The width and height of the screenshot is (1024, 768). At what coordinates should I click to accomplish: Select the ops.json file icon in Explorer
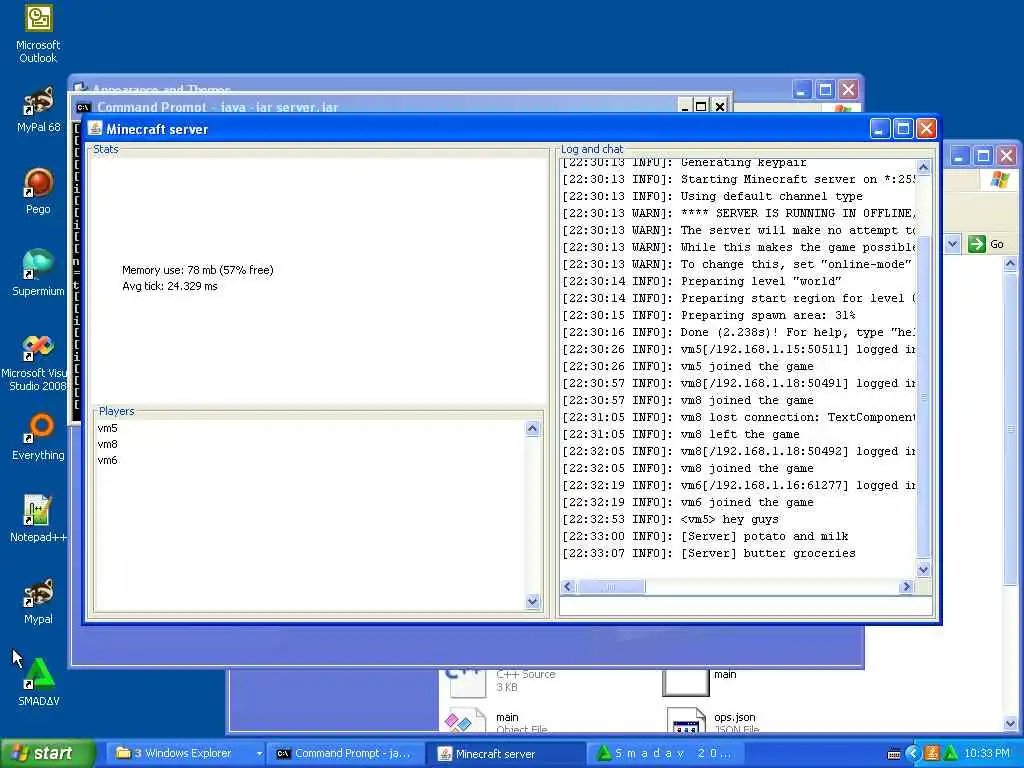click(686, 721)
